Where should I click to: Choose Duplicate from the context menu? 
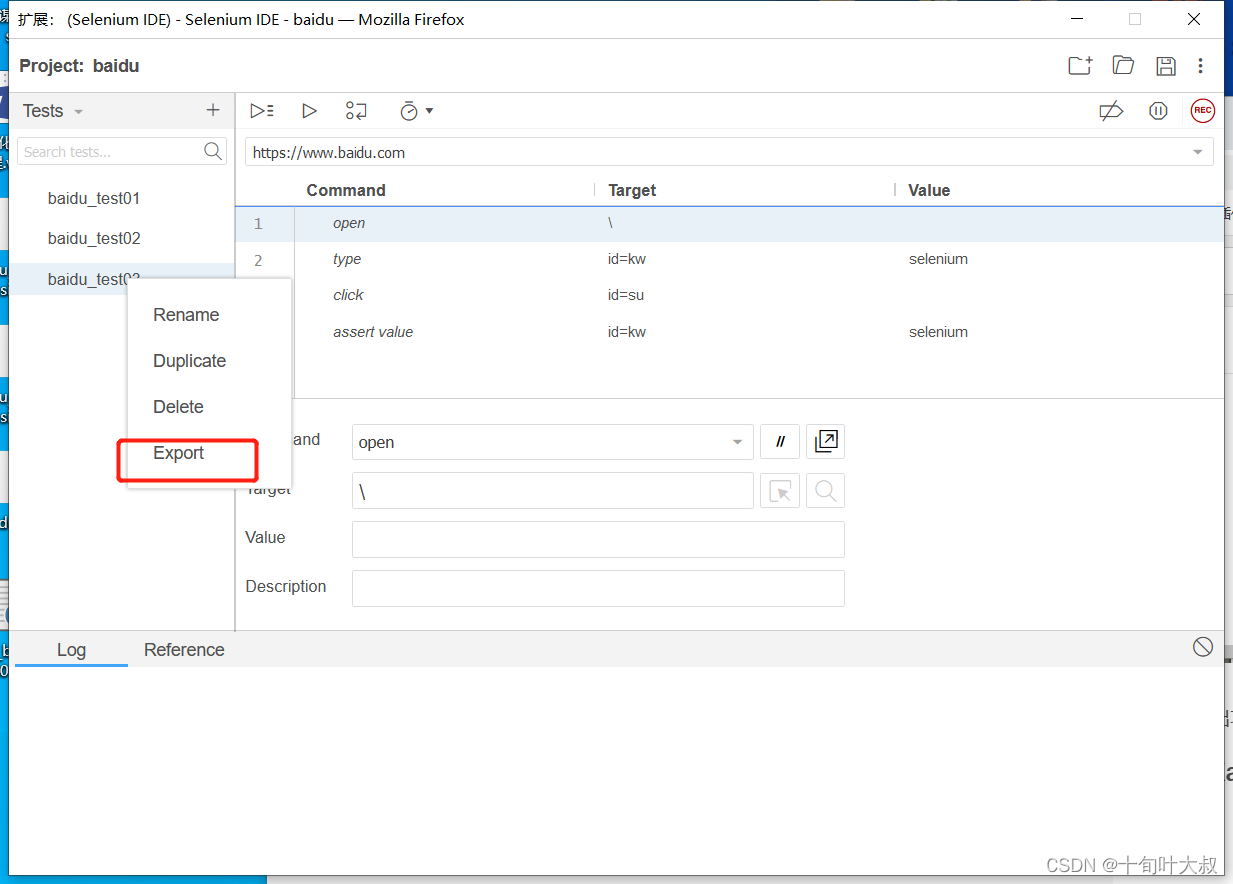pos(189,361)
